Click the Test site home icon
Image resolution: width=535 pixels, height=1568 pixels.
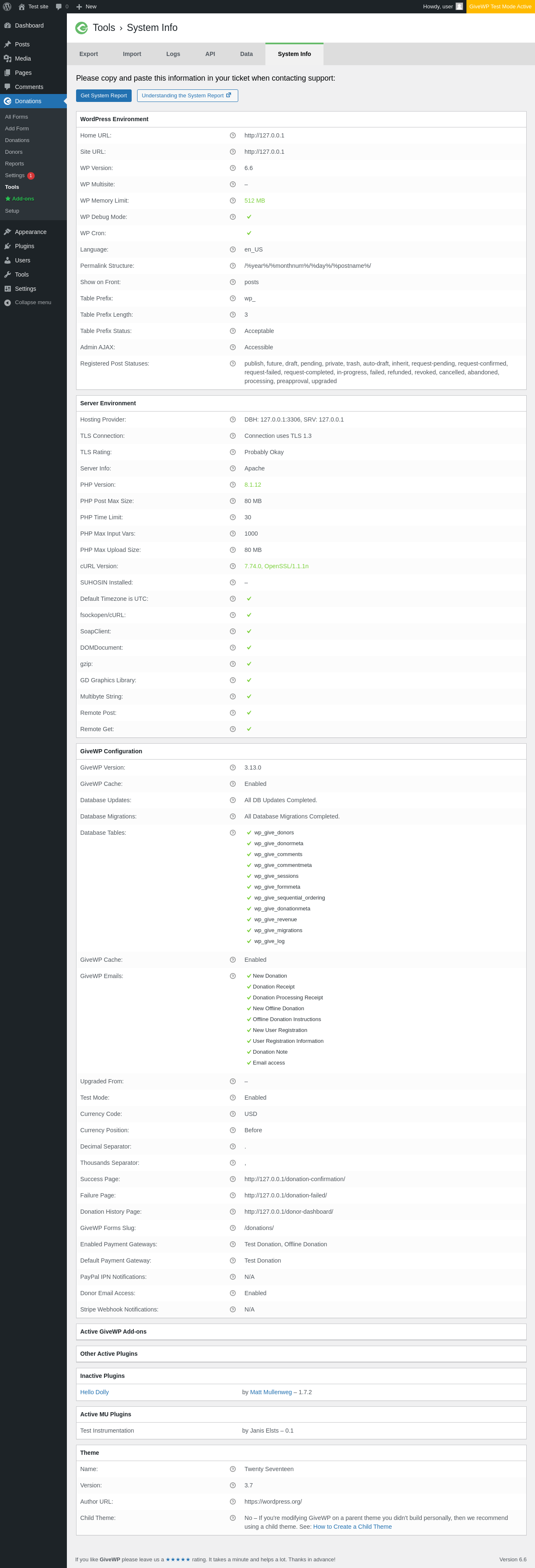coord(22,7)
